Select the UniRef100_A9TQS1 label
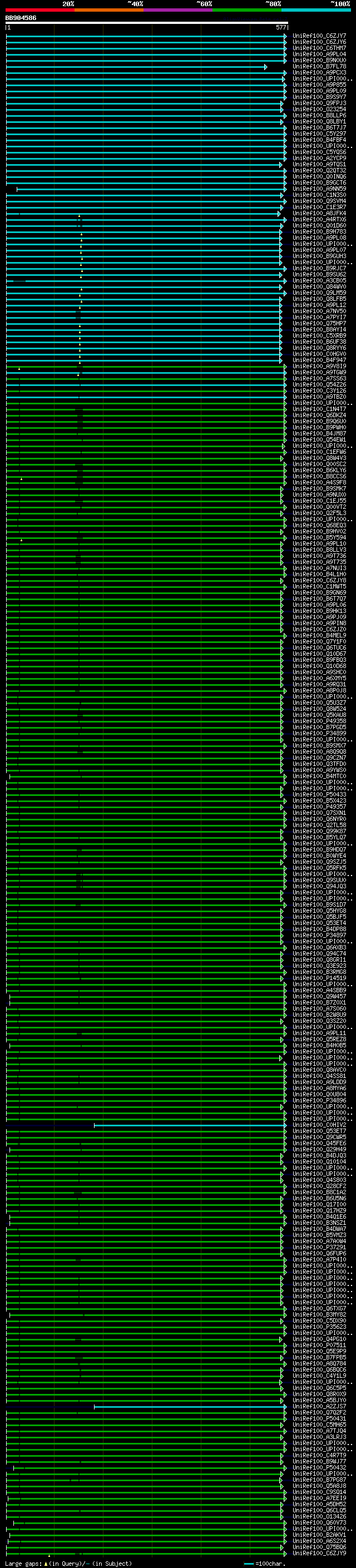Image resolution: width=356 pixels, height=1568 pixels. (x=319, y=164)
